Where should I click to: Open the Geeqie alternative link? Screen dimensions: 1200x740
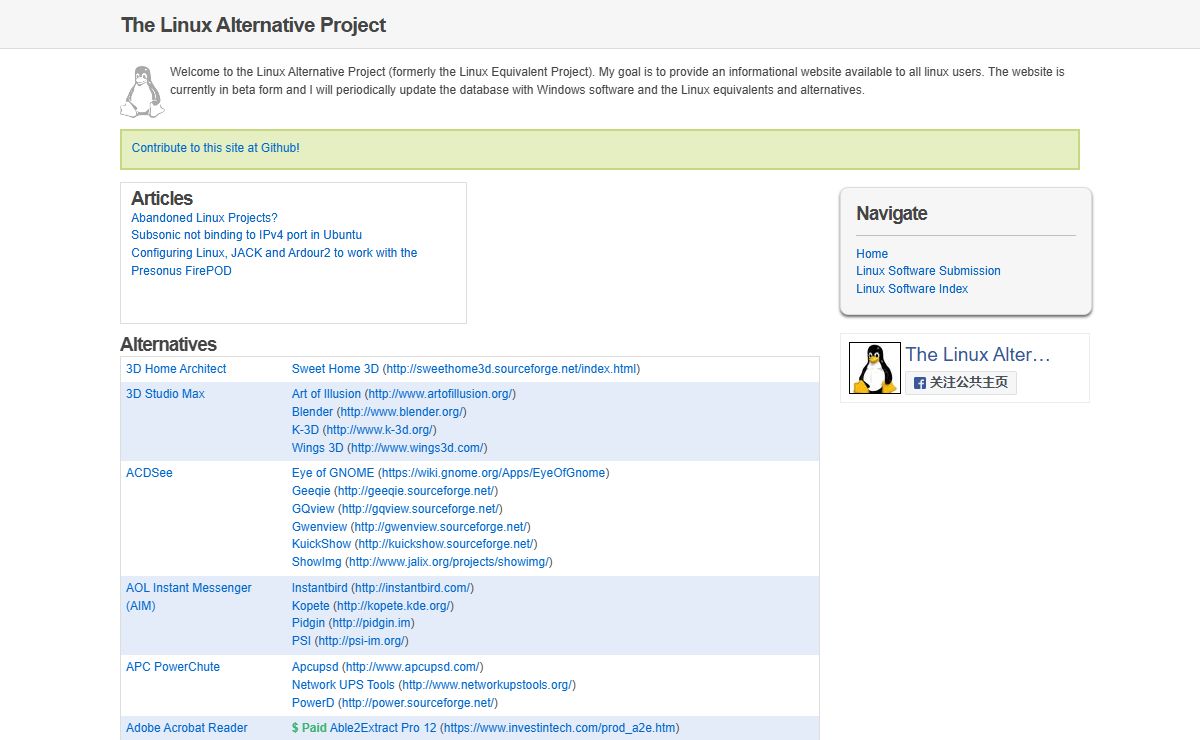(x=311, y=491)
